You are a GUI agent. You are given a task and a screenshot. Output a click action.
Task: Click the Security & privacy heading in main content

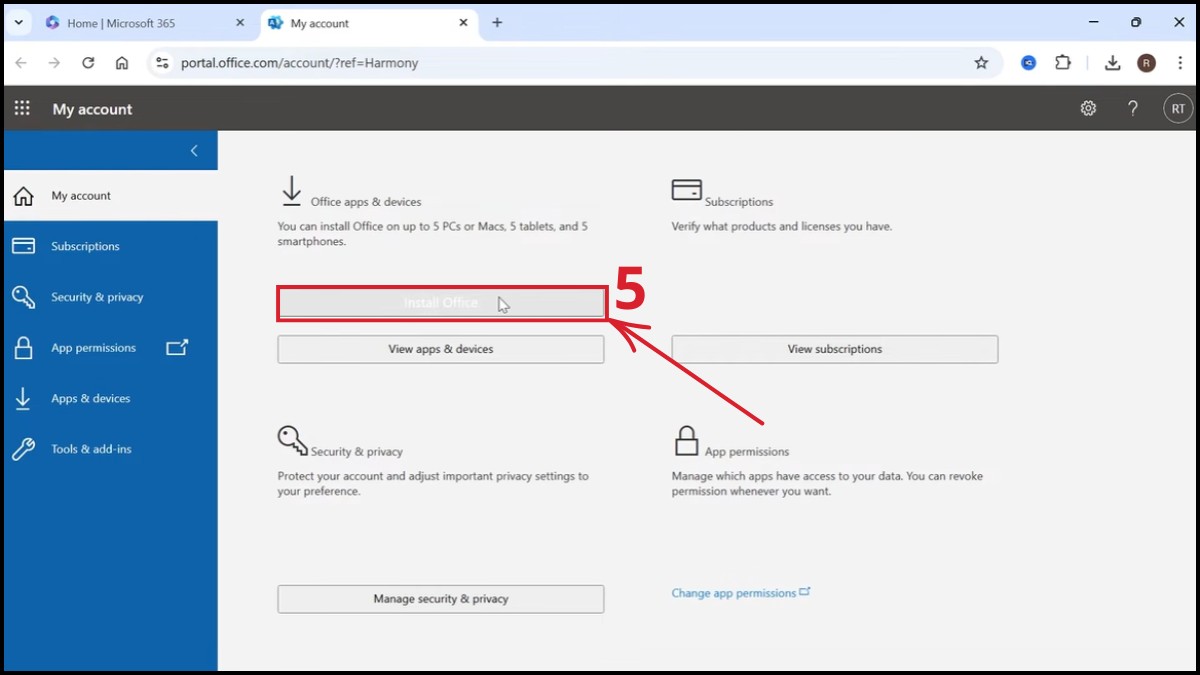tap(357, 452)
